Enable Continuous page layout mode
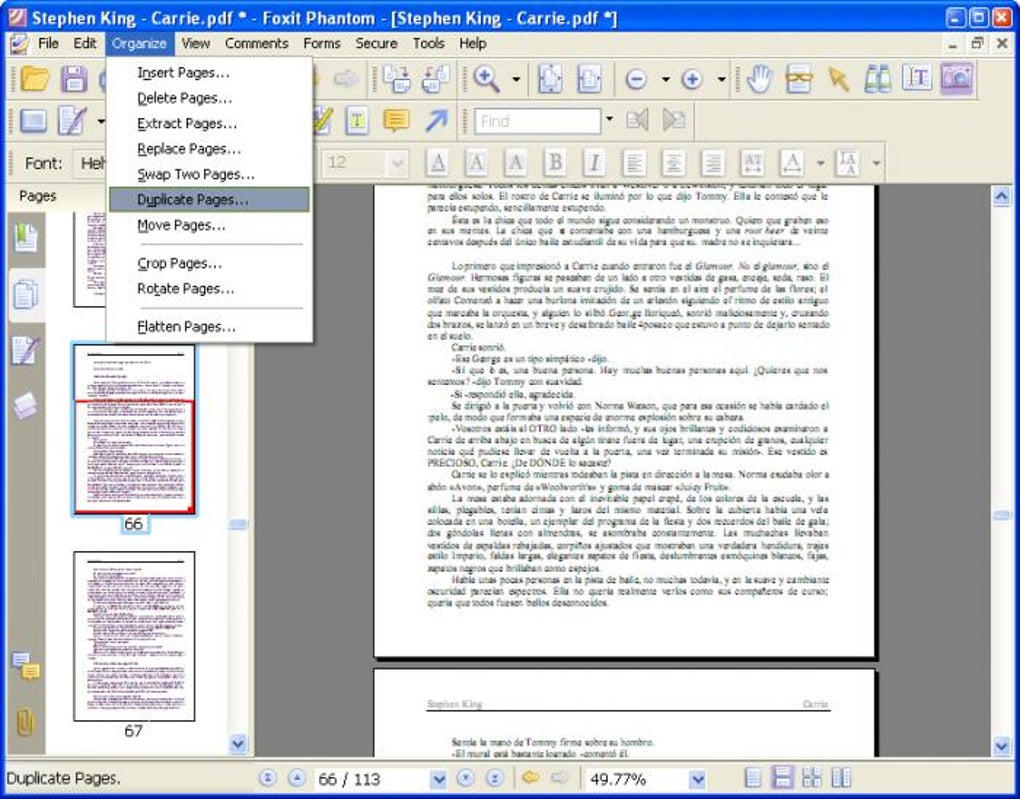 (x=782, y=778)
